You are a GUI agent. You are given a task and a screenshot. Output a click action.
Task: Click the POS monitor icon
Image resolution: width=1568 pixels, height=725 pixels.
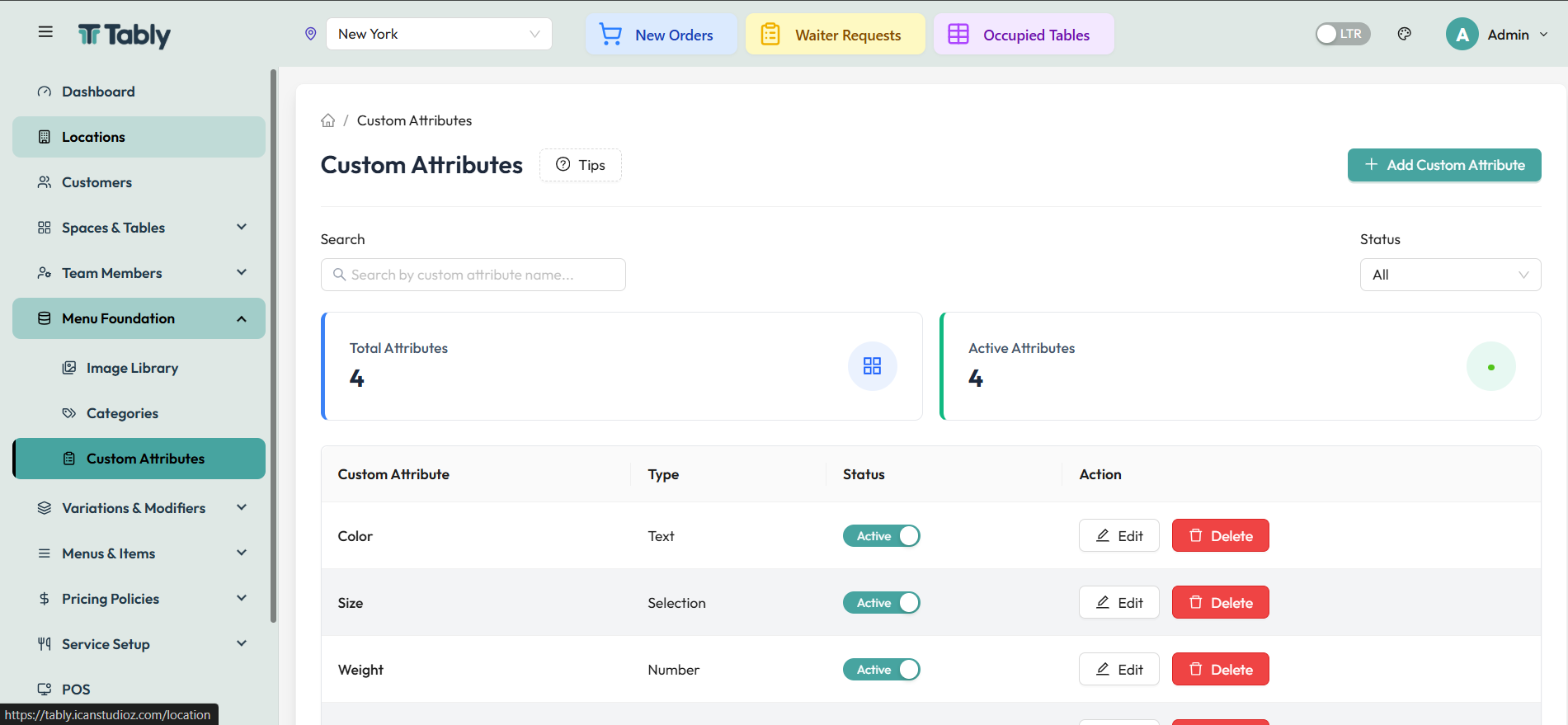[45, 690]
